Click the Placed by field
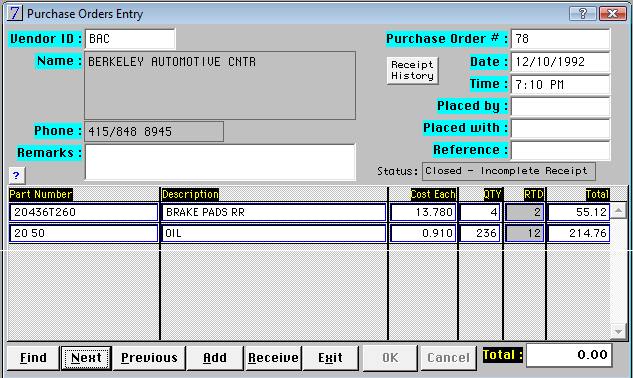Viewport: 633px width, 378px height. [x=560, y=107]
